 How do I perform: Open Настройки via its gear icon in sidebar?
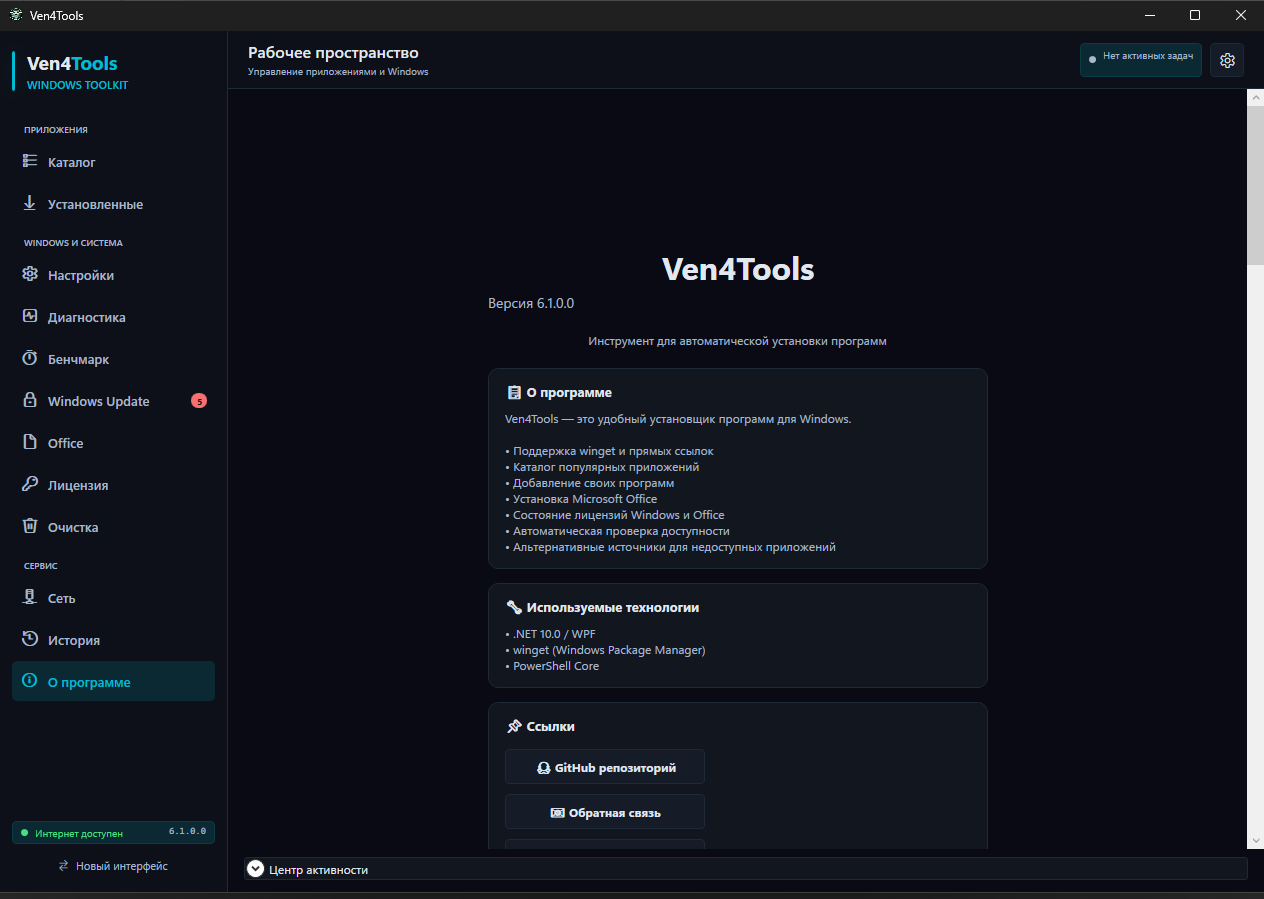30,274
